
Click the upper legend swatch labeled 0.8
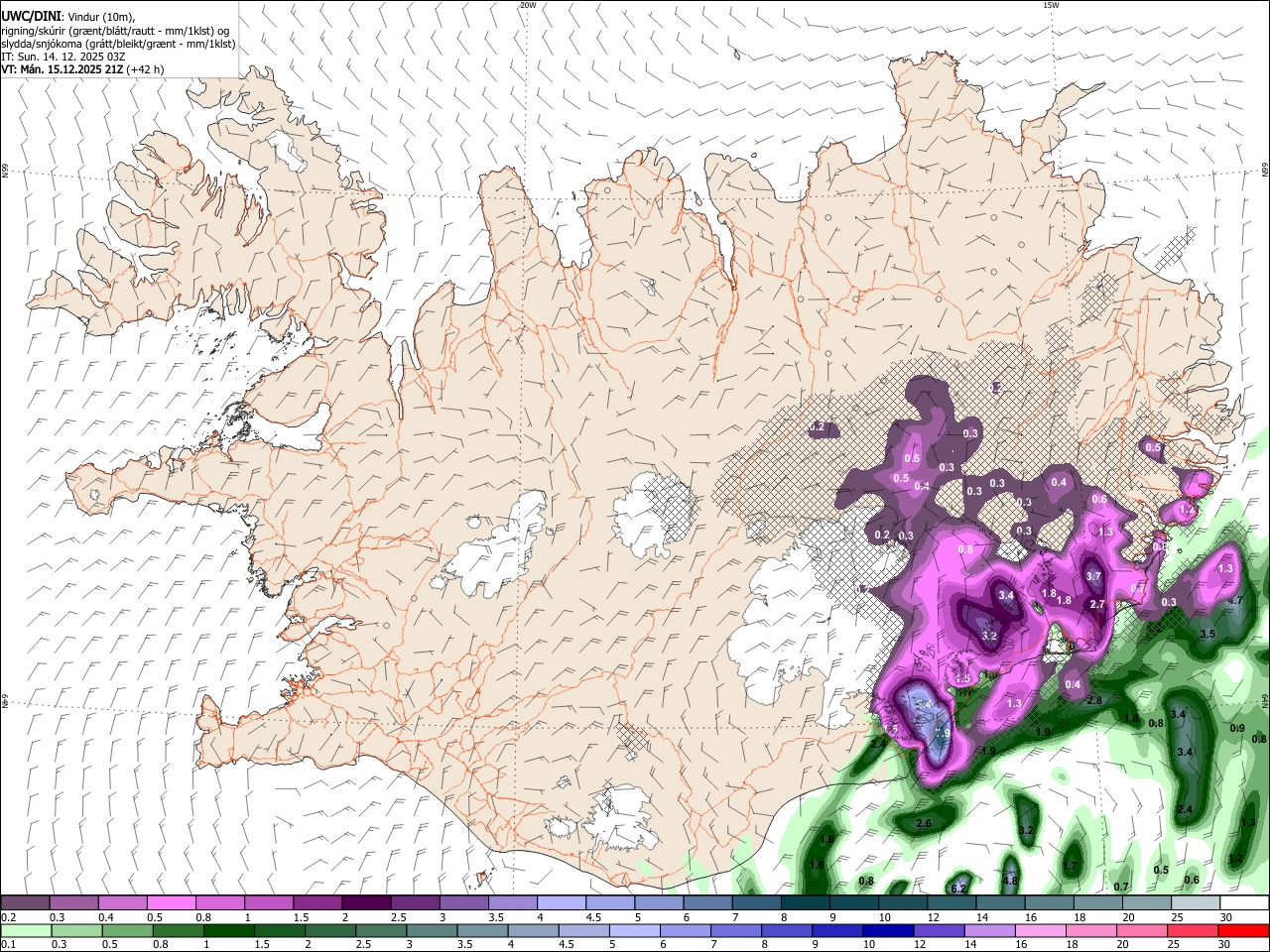219,902
